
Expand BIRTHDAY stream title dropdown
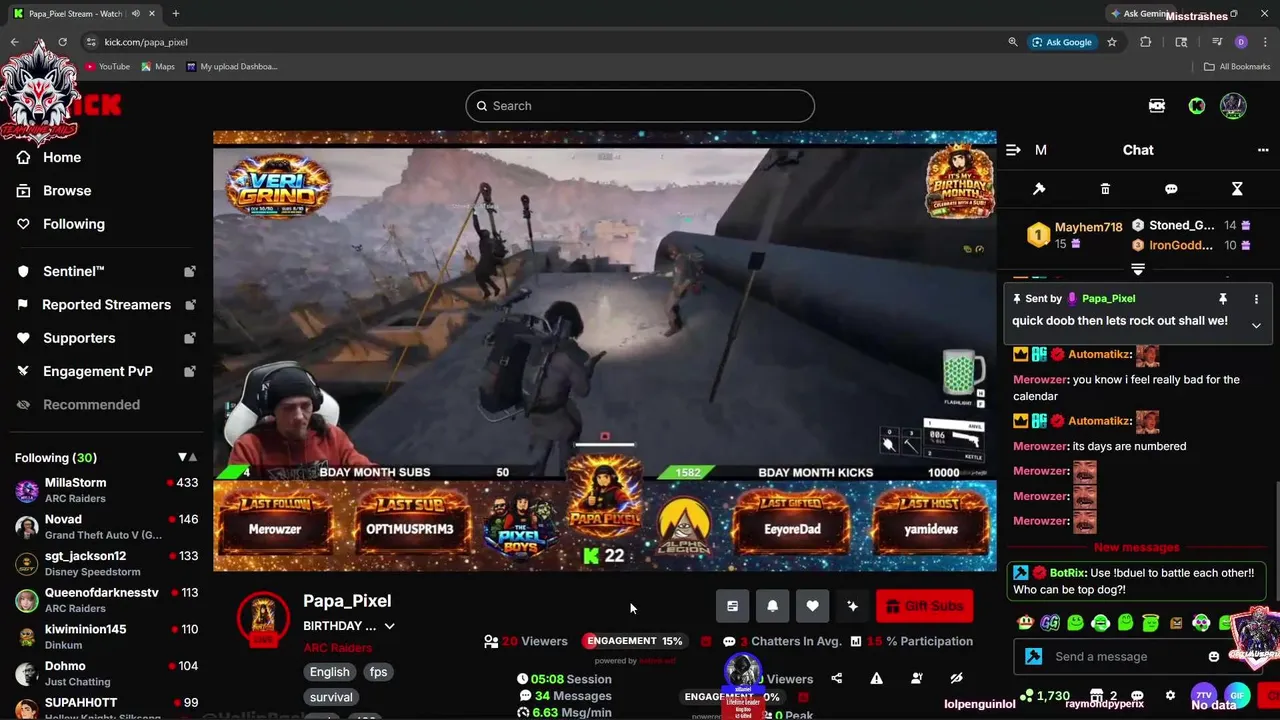(389, 626)
